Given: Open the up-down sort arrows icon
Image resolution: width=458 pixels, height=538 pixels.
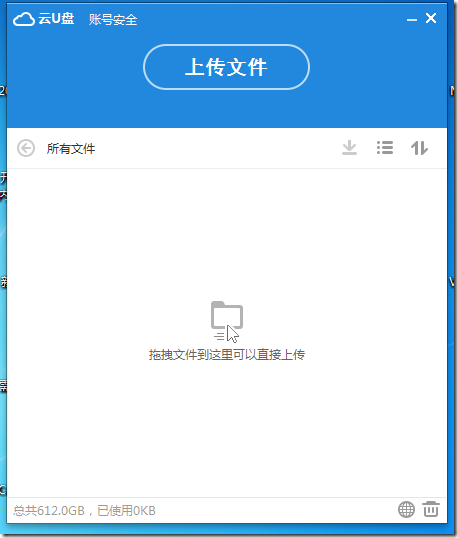Looking at the screenshot, I should coord(419,148).
